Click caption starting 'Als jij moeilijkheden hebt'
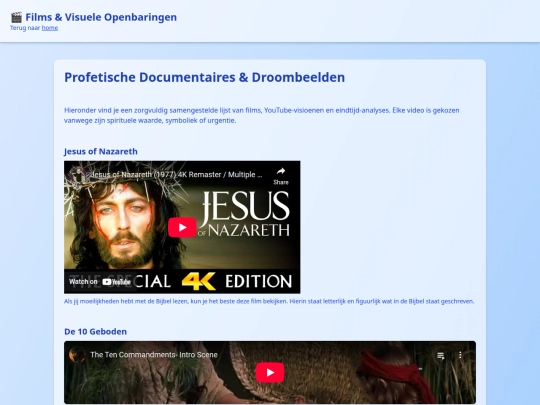This screenshot has width=540, height=405. (x=269, y=301)
